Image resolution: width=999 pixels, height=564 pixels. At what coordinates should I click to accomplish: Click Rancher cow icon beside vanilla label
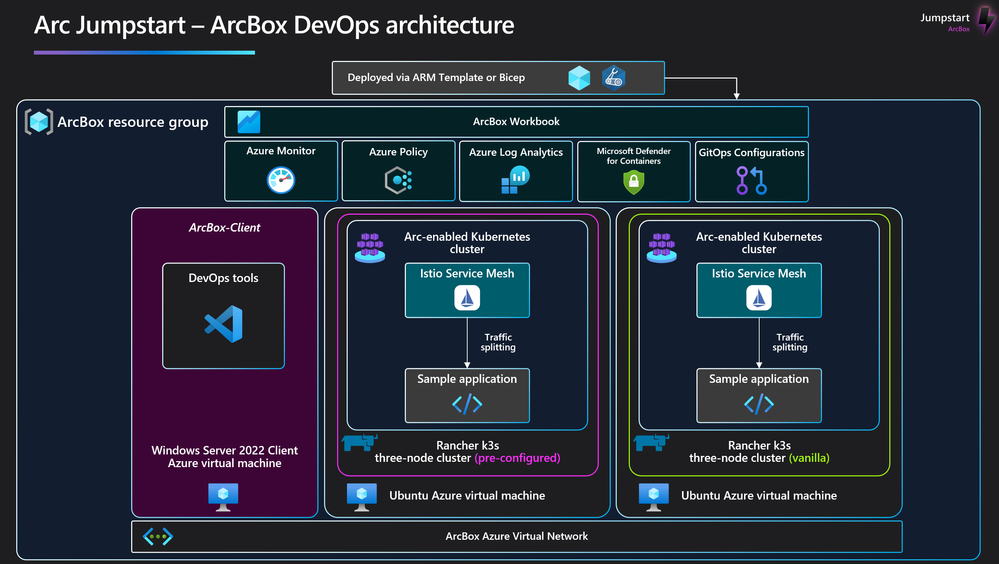point(652,442)
